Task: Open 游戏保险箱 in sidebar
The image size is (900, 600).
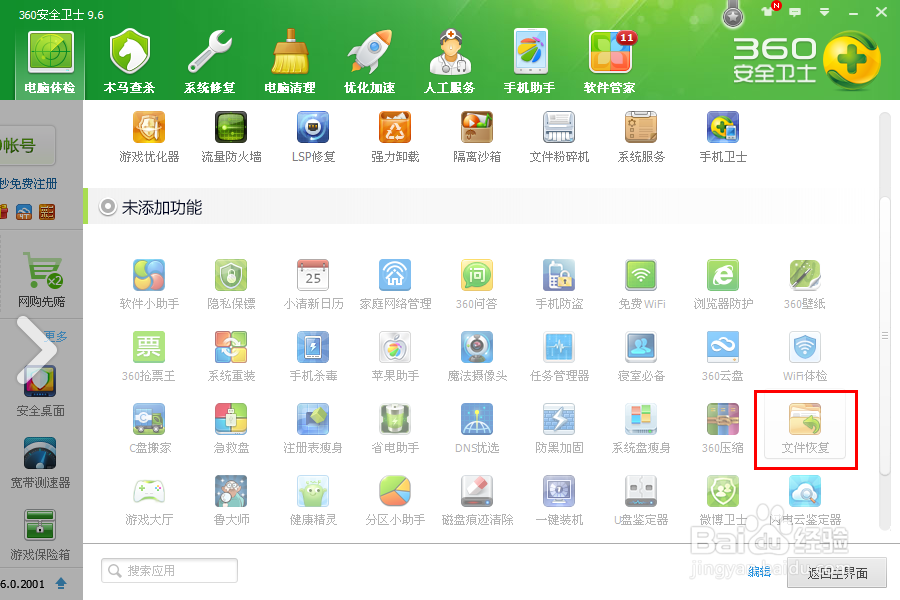Action: coord(40,535)
